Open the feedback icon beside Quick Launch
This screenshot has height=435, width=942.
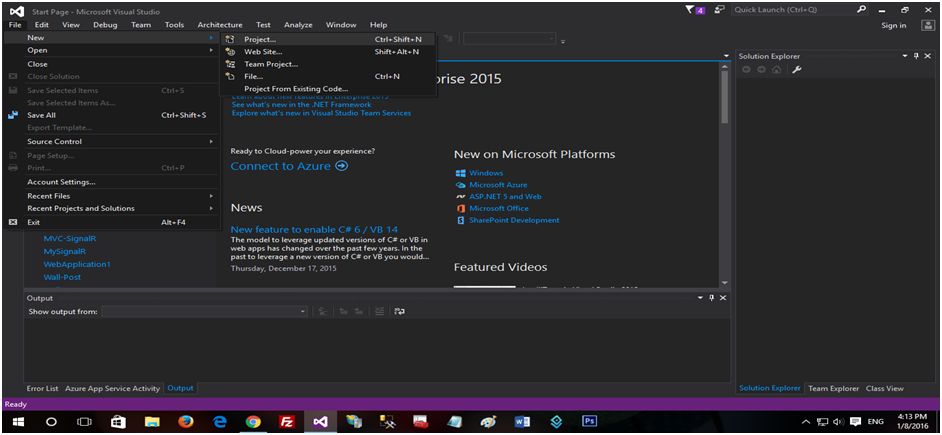[719, 10]
